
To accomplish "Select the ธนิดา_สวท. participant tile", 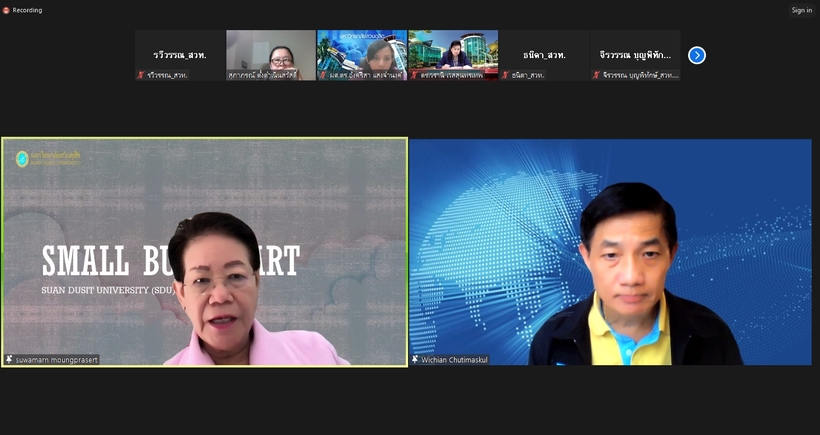I will coord(544,55).
